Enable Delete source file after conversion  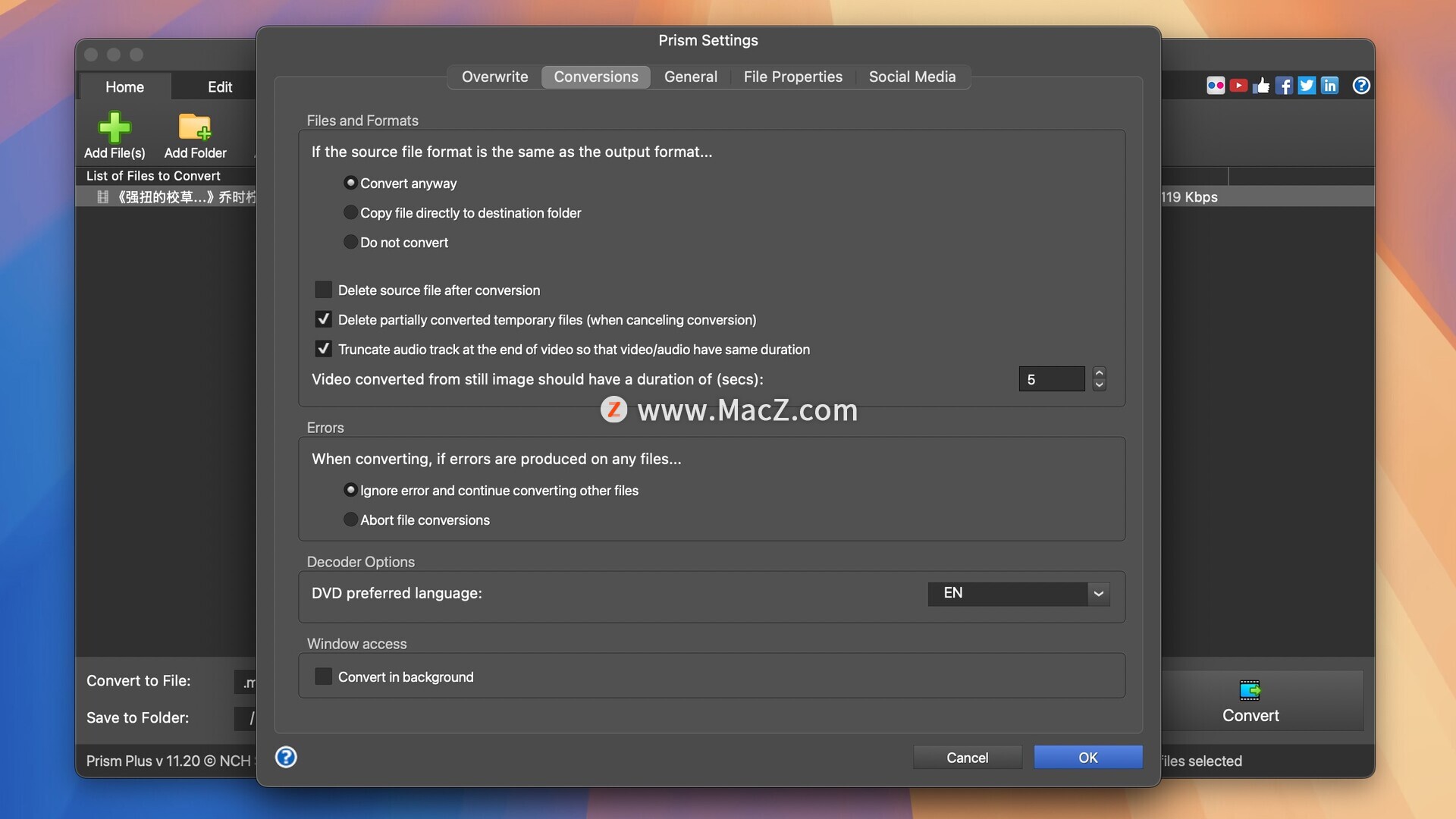click(x=324, y=290)
